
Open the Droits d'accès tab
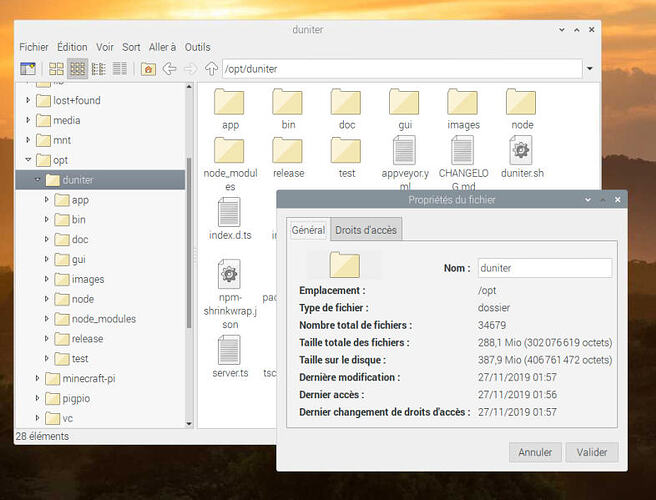point(366,230)
